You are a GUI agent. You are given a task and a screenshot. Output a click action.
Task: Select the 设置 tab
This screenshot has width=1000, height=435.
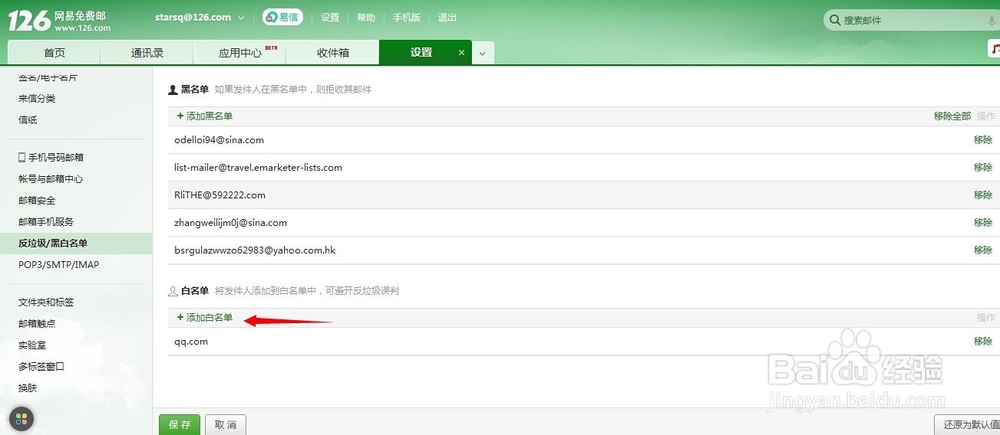pyautogui.click(x=421, y=53)
